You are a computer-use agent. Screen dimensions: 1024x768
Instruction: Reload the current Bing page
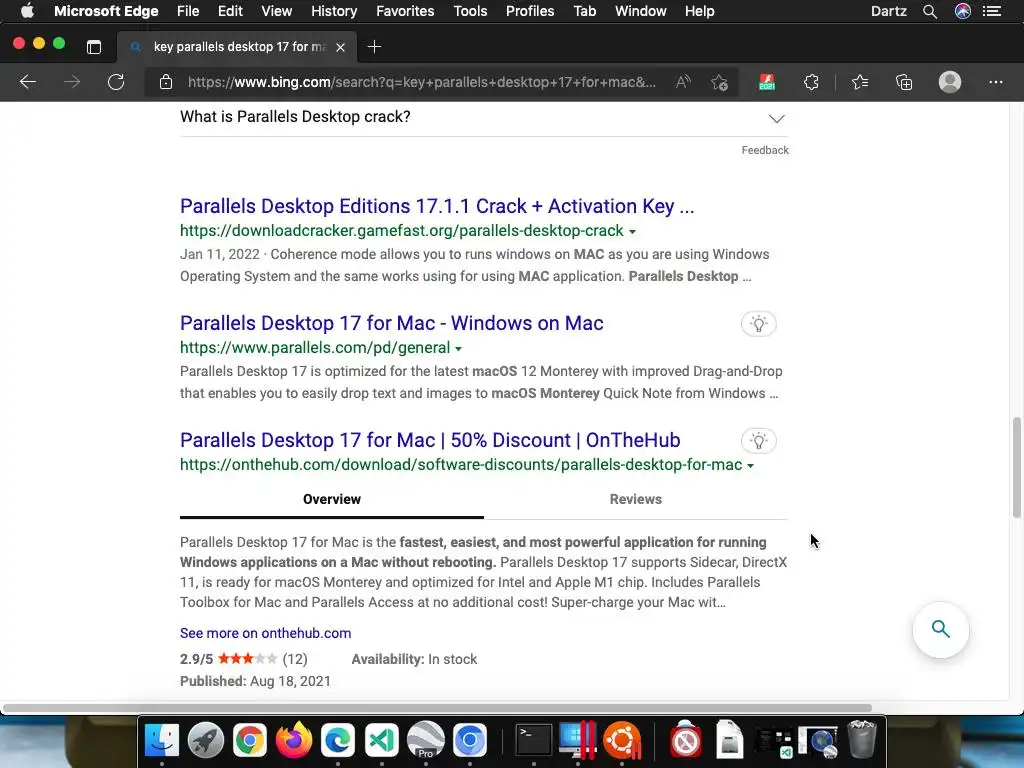pos(116,82)
